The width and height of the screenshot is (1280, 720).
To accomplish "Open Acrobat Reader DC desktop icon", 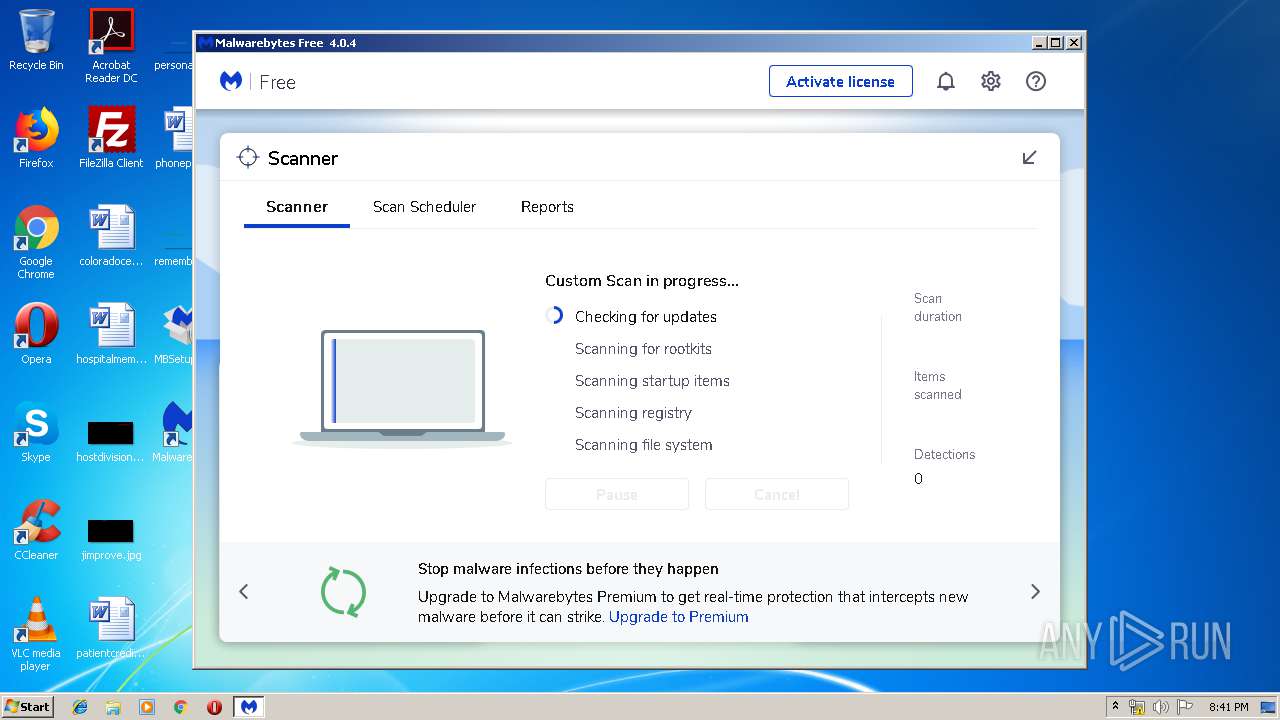I will (111, 45).
